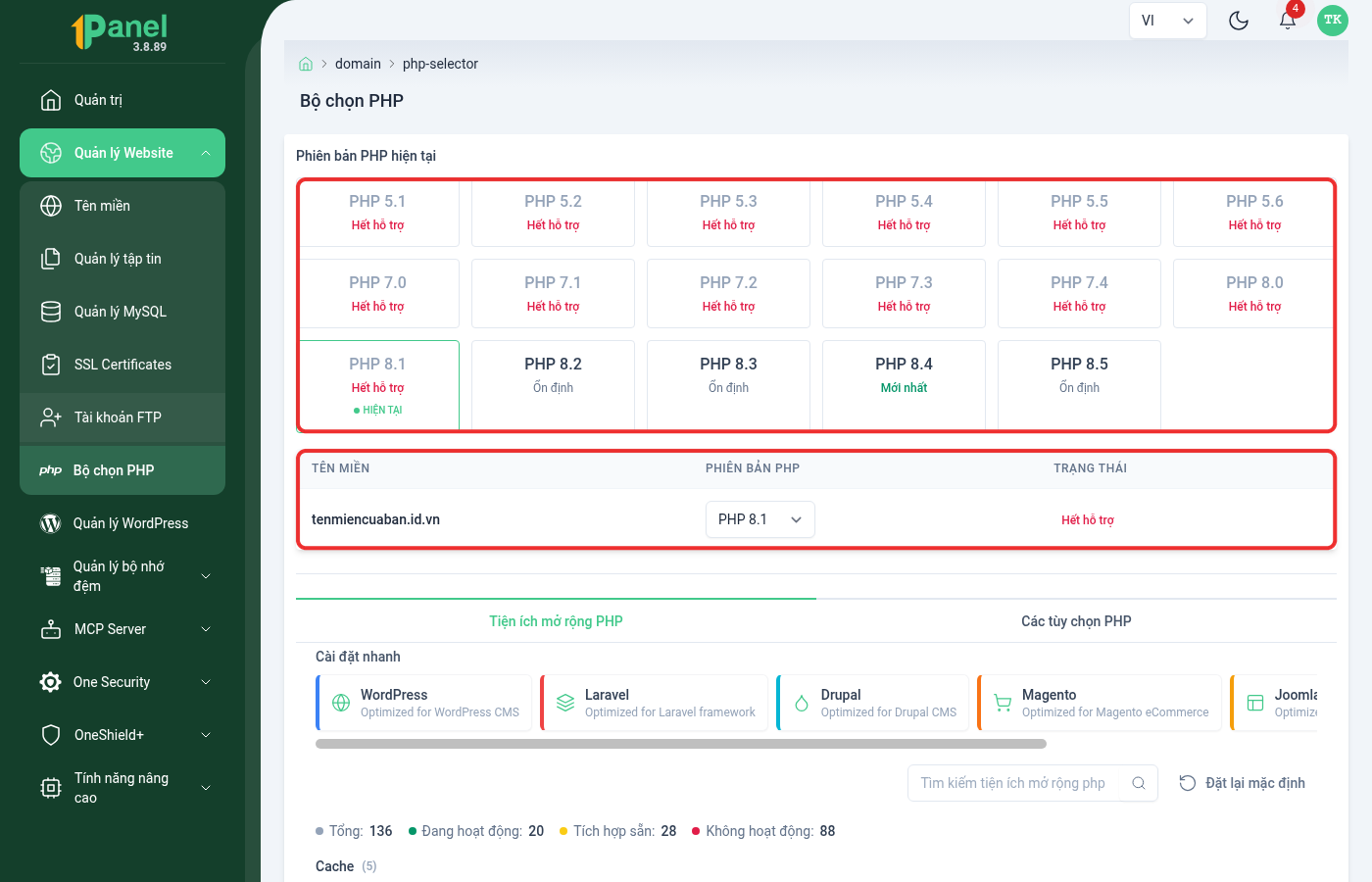
Task: Click the search icon in extension search box
Action: tap(1139, 783)
